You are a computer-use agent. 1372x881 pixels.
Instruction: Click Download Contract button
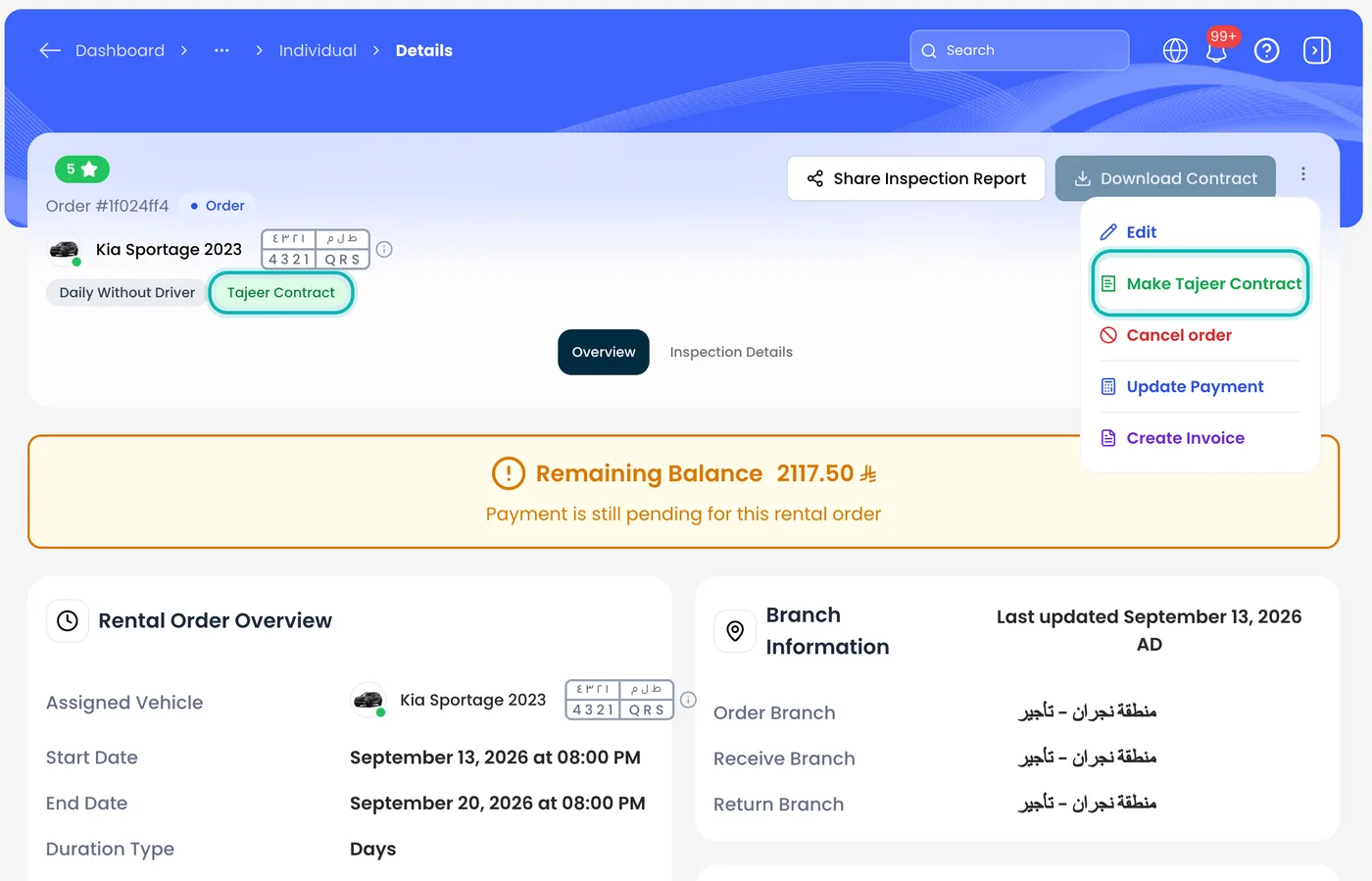click(x=1165, y=178)
